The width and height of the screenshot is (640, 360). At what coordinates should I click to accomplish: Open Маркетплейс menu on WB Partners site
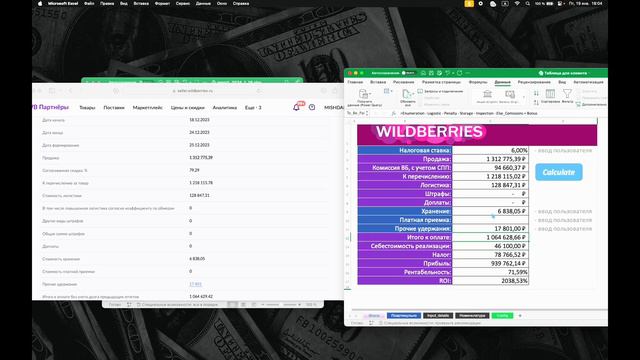pyautogui.click(x=147, y=108)
